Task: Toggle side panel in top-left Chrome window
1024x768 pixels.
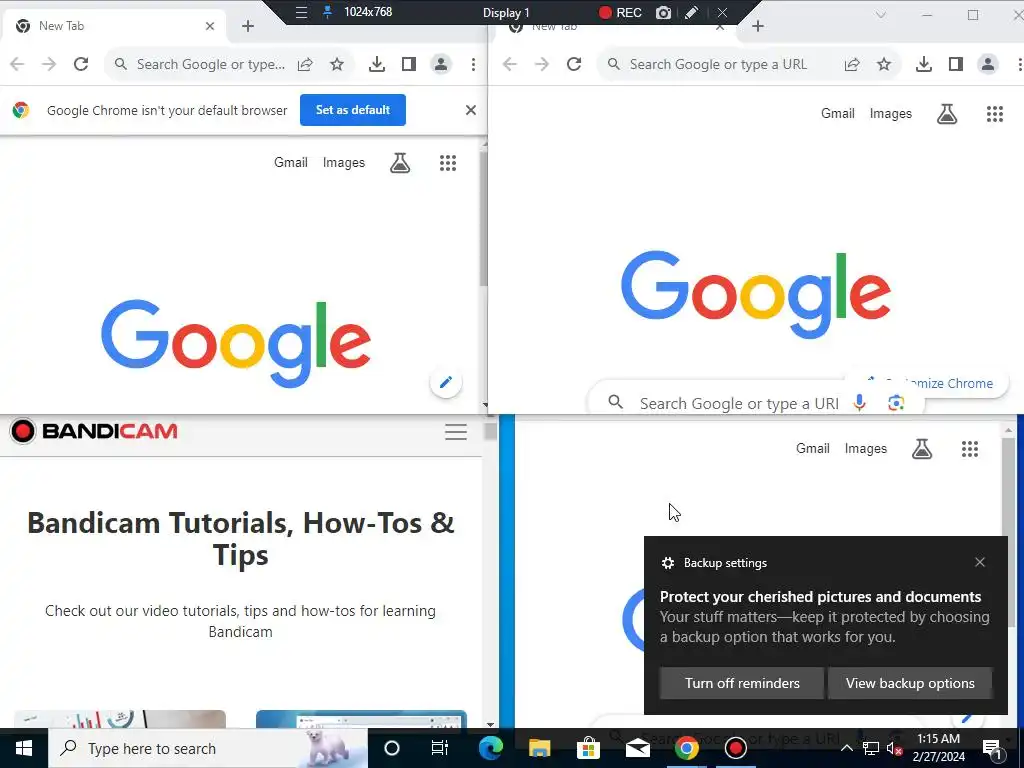Action: [x=409, y=64]
